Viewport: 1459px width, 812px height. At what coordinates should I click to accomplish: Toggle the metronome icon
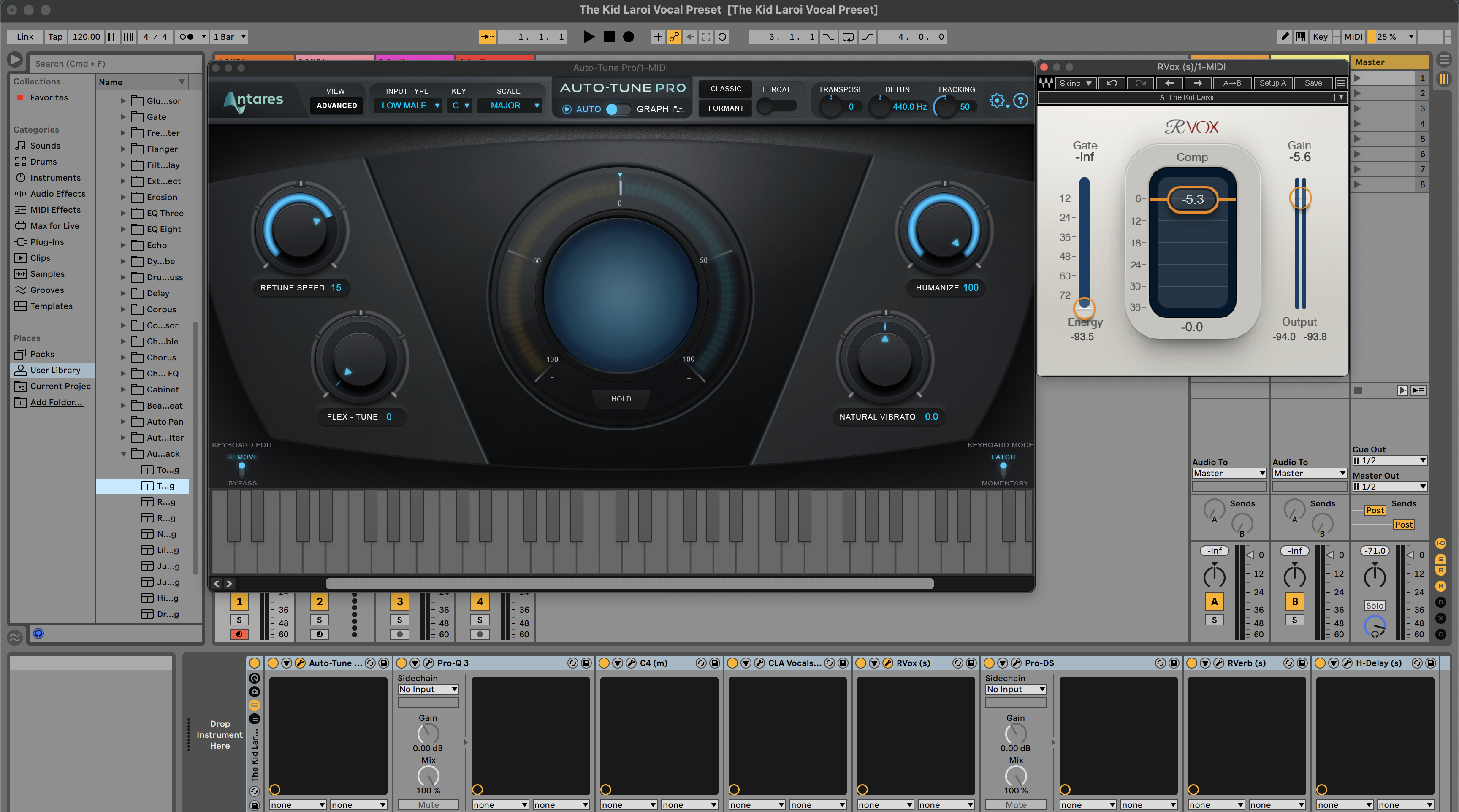point(187,37)
